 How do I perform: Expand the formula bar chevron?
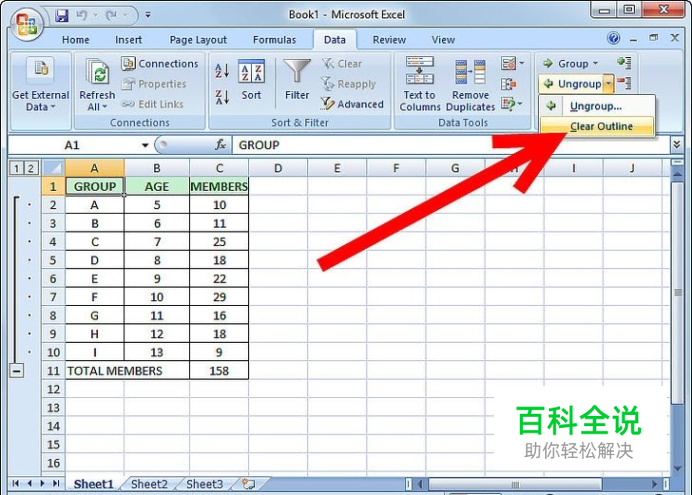(x=677, y=145)
